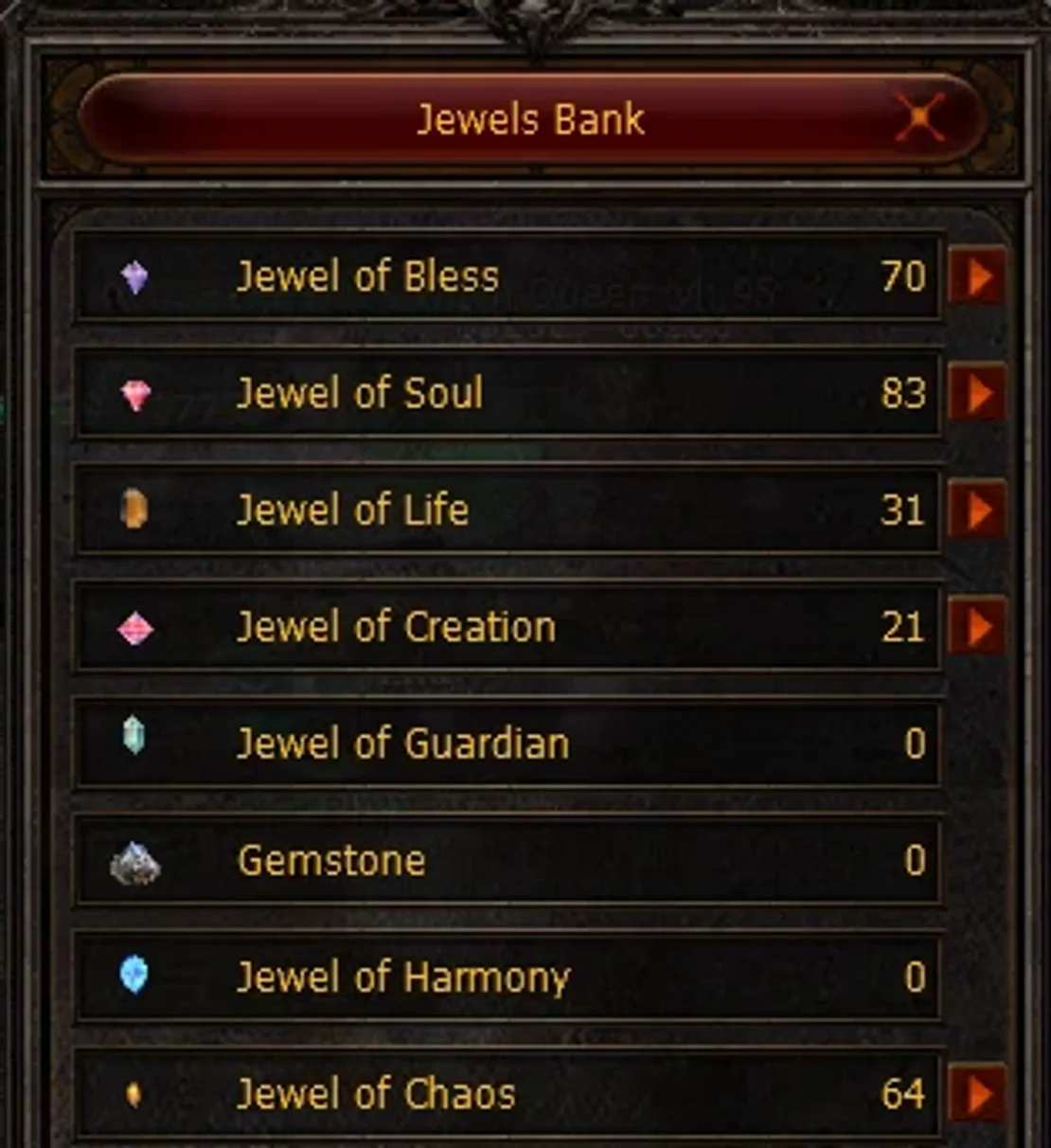
Task: Click the Jewel of Creation gem icon
Action: [x=135, y=628]
